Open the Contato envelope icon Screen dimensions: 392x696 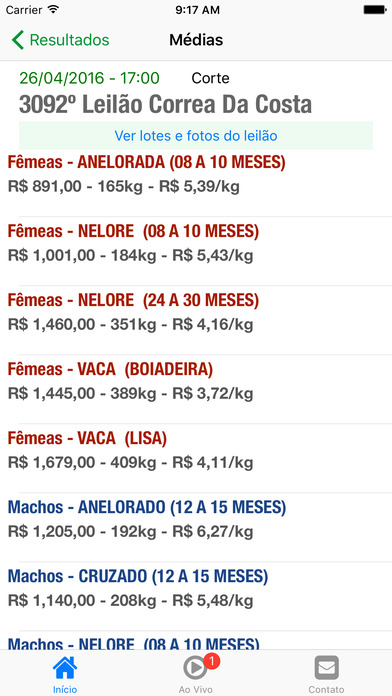click(x=326, y=668)
